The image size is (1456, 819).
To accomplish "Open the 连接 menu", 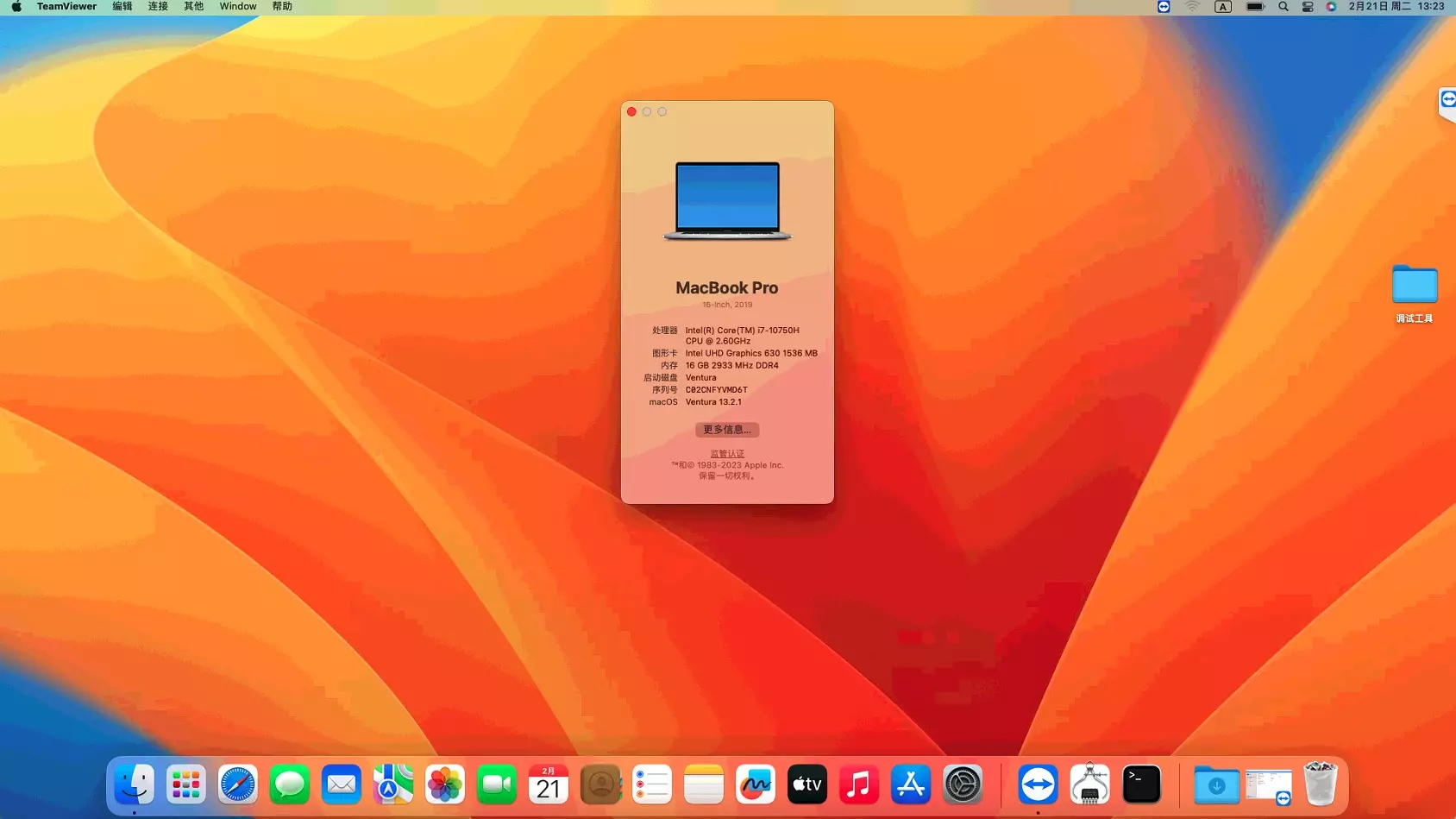I will (158, 7).
